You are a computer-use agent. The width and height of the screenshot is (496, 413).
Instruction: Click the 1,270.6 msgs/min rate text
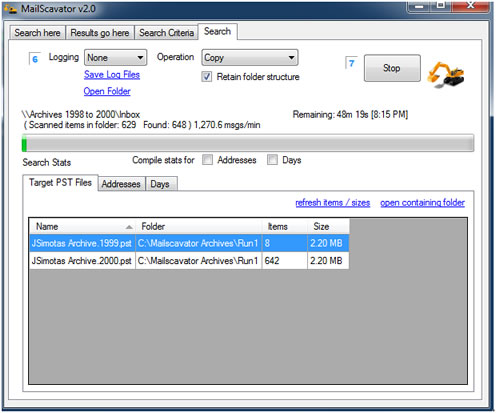coord(227,125)
